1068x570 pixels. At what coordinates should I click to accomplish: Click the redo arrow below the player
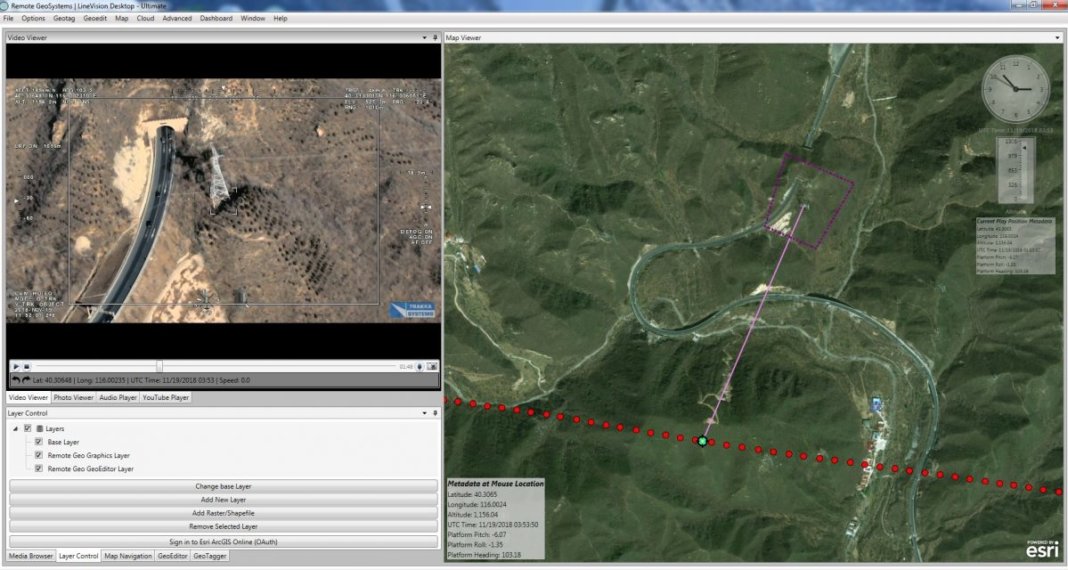[26, 380]
